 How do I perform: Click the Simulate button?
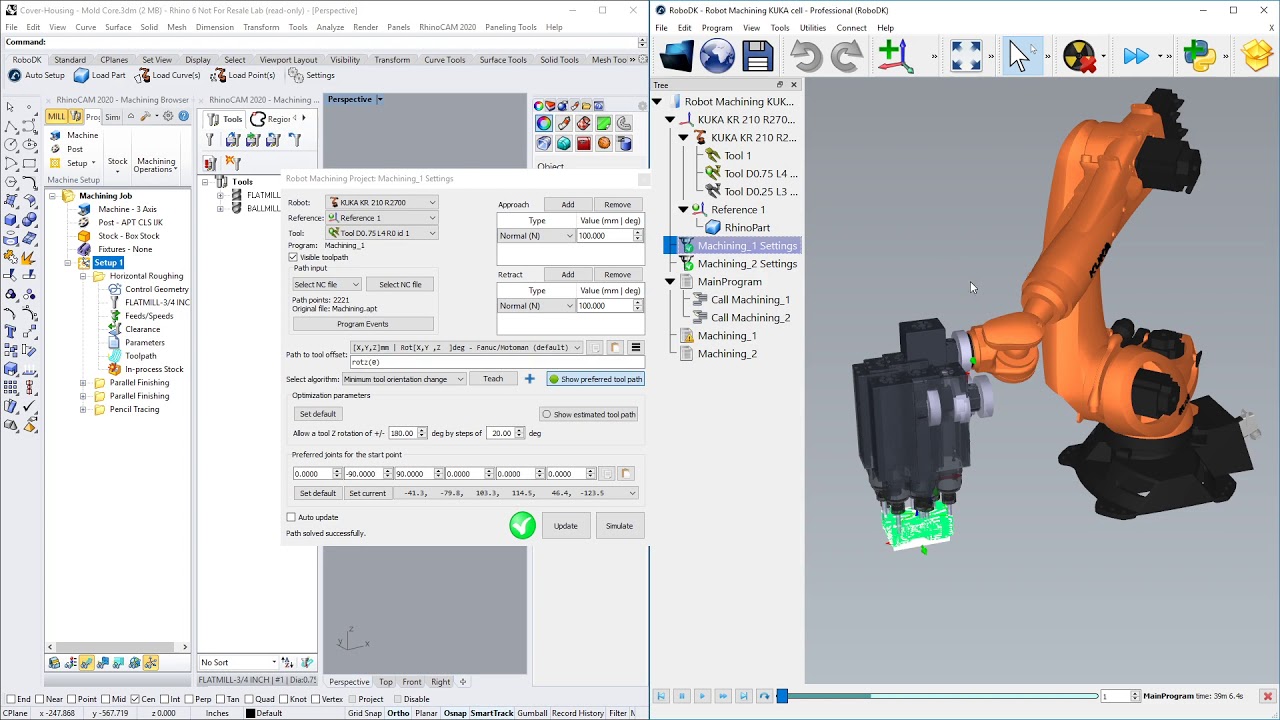pyautogui.click(x=619, y=526)
